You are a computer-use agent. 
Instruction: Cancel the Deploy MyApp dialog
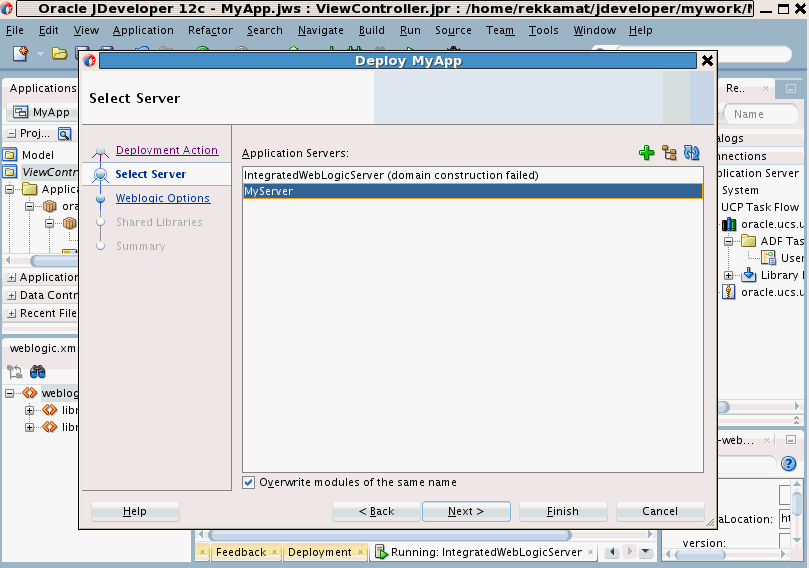660,511
